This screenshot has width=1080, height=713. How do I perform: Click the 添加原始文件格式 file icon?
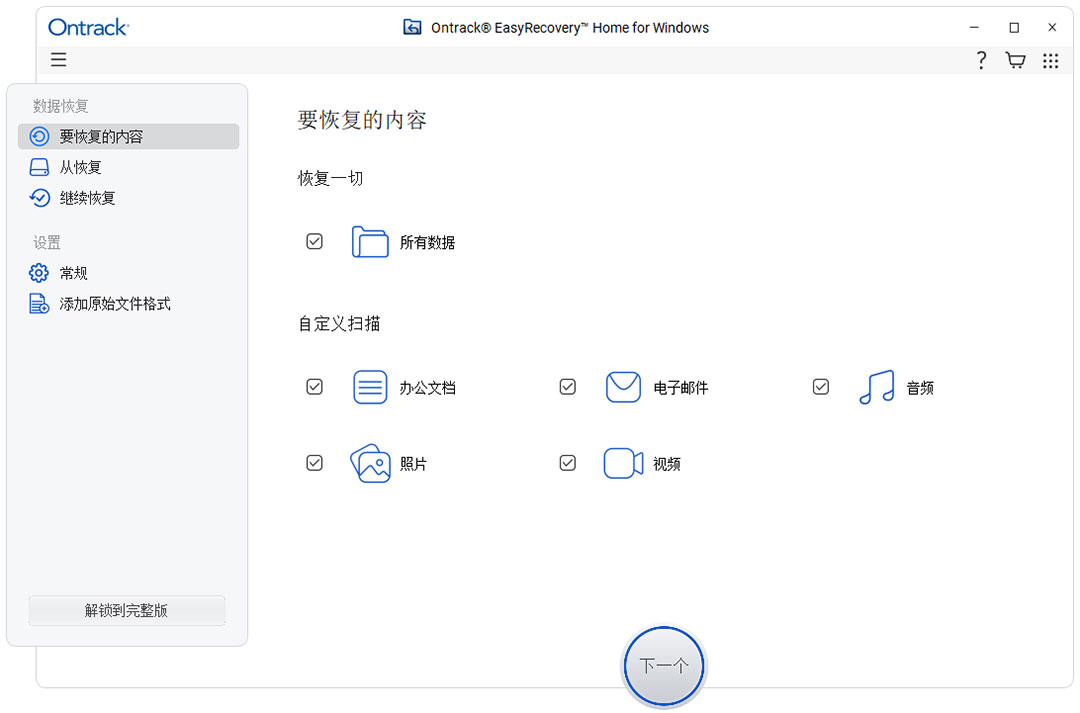[38, 303]
